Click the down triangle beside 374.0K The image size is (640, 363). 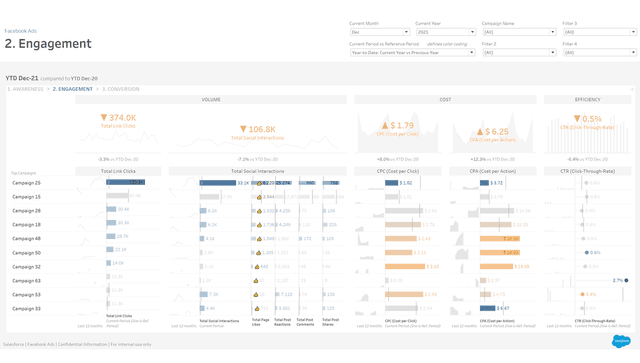tap(104, 118)
